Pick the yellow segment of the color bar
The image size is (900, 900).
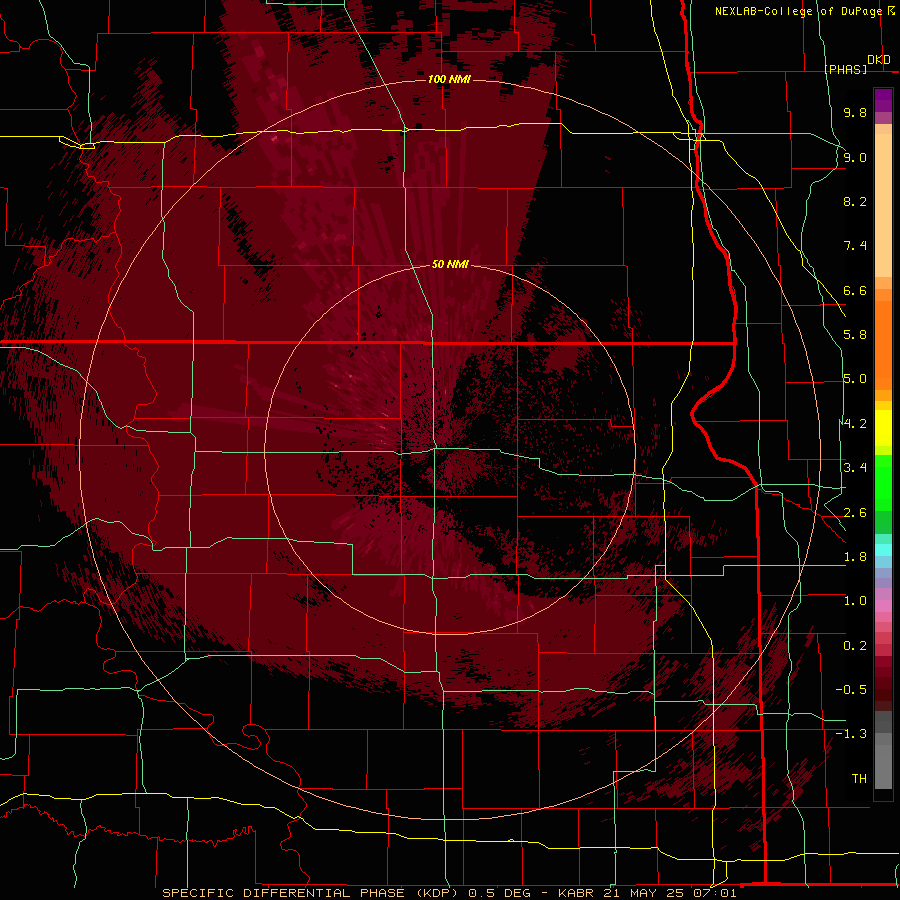pyautogui.click(x=883, y=428)
